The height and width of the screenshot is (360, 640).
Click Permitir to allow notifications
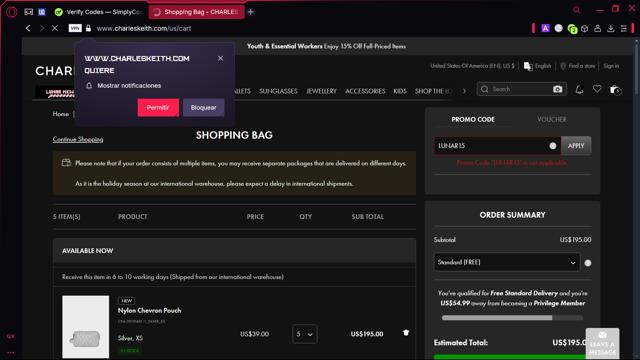tap(158, 107)
